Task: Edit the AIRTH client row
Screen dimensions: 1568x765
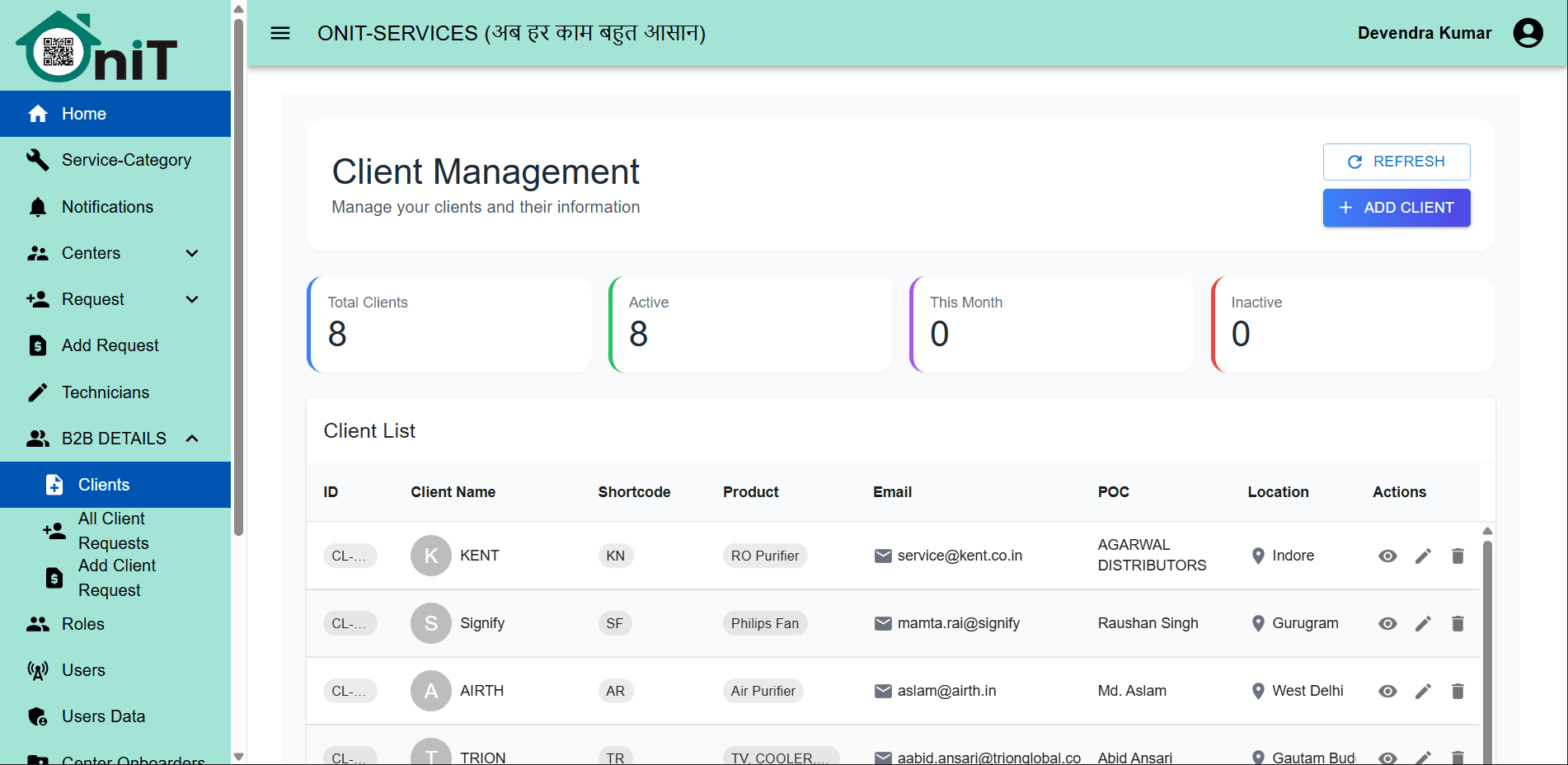Action: (x=1423, y=691)
